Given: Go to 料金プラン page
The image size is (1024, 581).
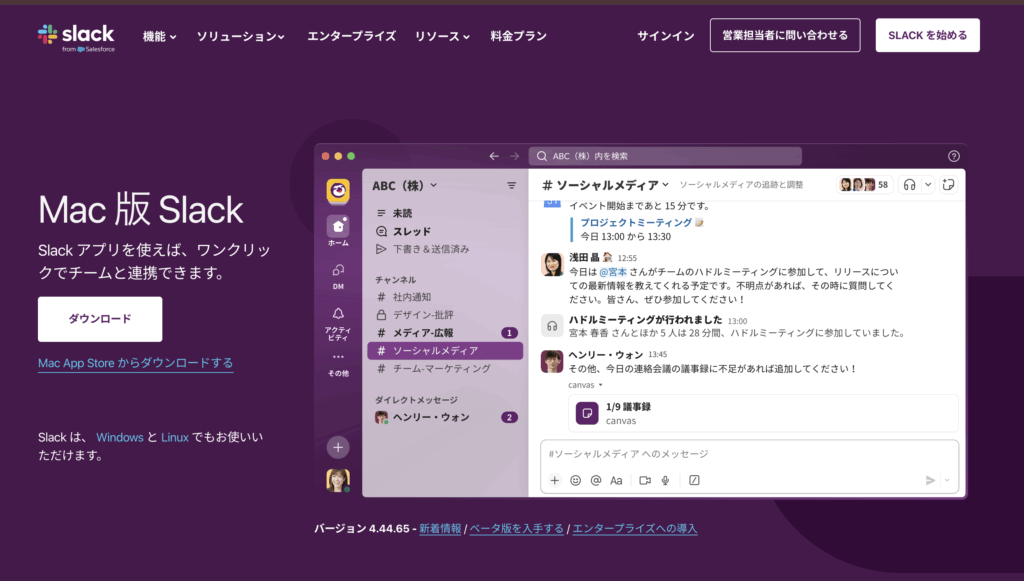Looking at the screenshot, I should coord(519,36).
